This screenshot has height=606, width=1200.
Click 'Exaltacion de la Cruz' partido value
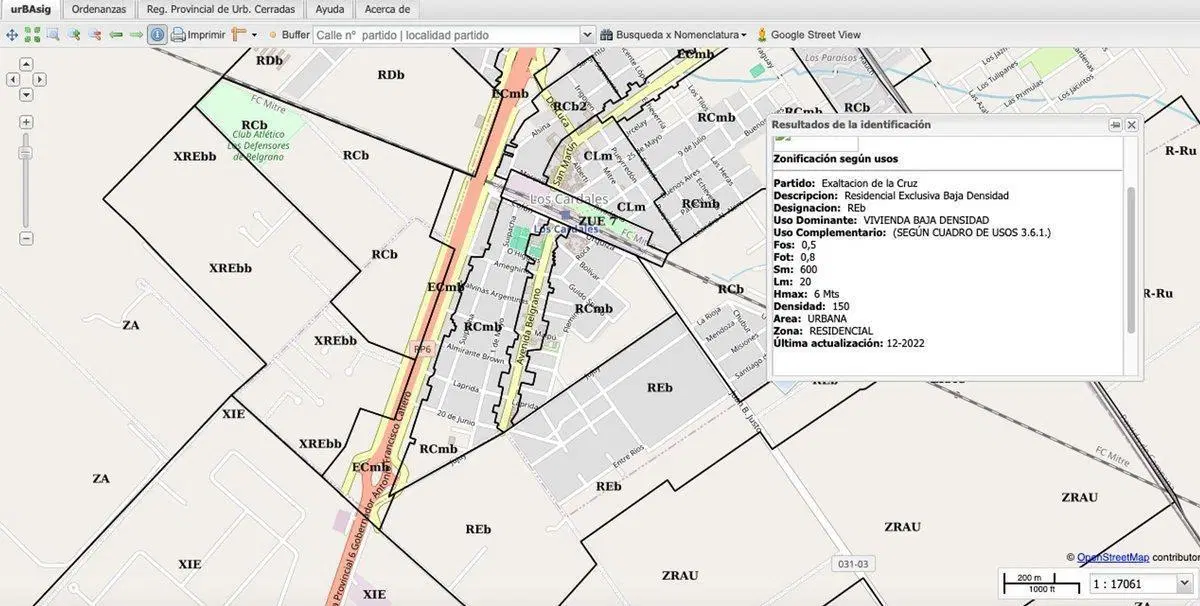click(869, 184)
